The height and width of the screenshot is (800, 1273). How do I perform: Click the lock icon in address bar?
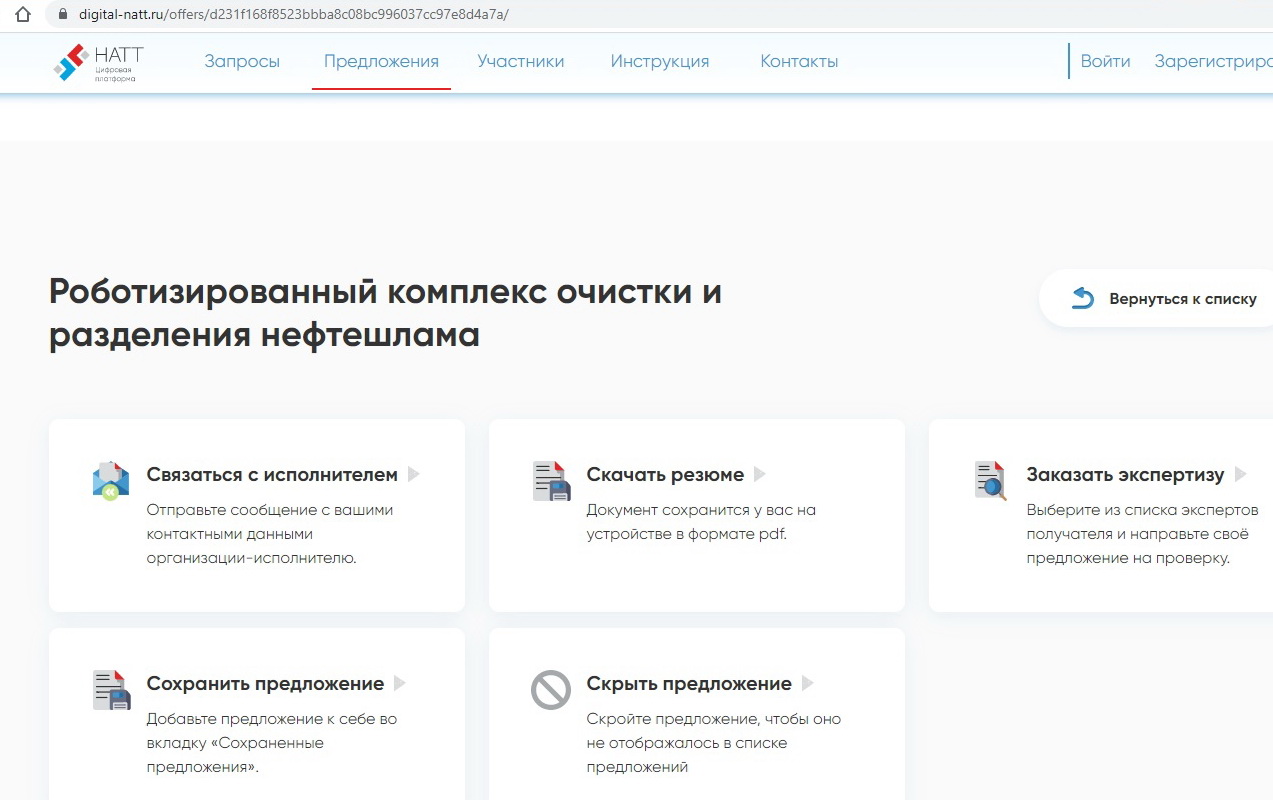(x=64, y=15)
